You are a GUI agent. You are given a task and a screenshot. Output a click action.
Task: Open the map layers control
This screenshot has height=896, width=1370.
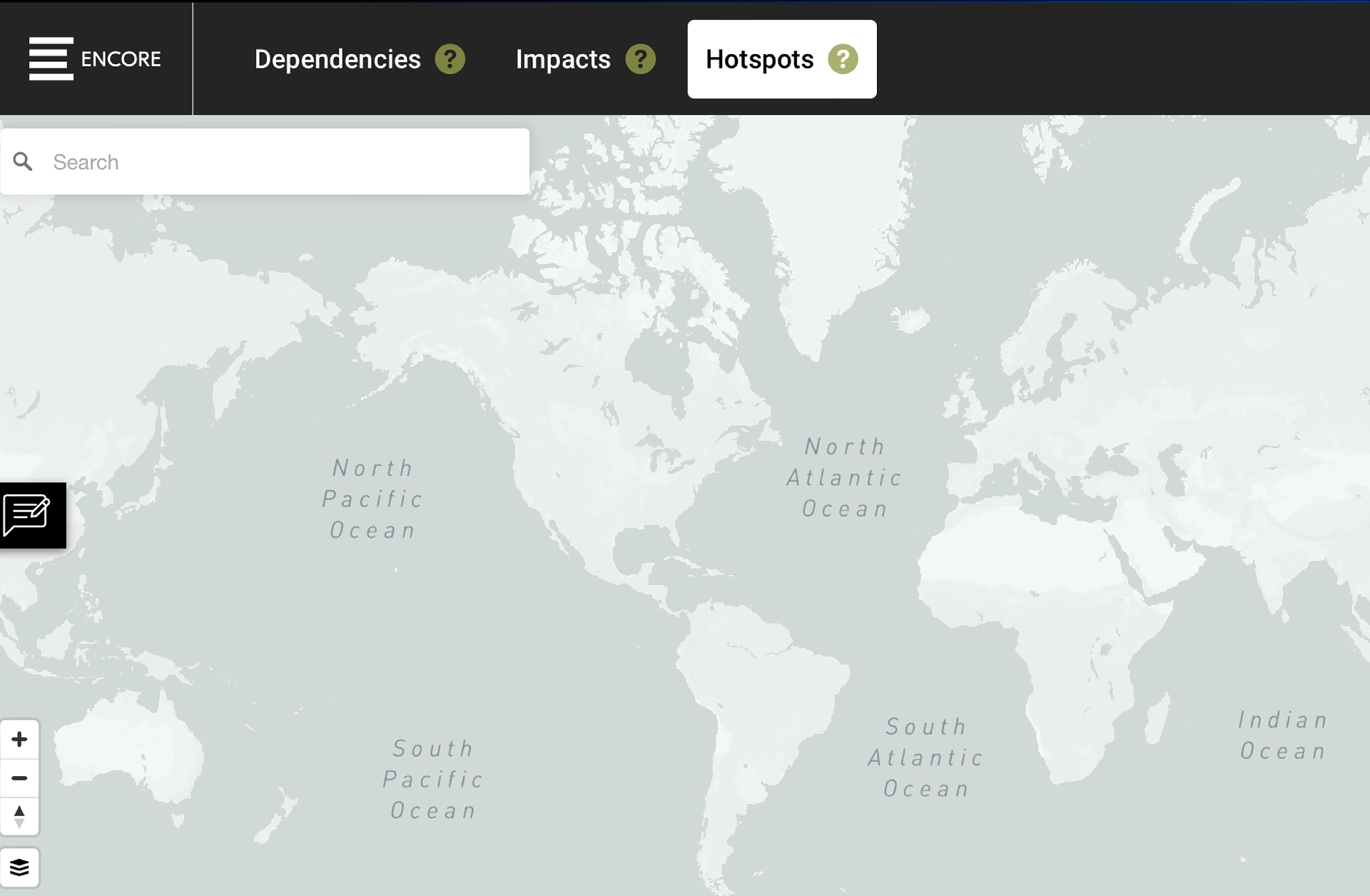19,867
